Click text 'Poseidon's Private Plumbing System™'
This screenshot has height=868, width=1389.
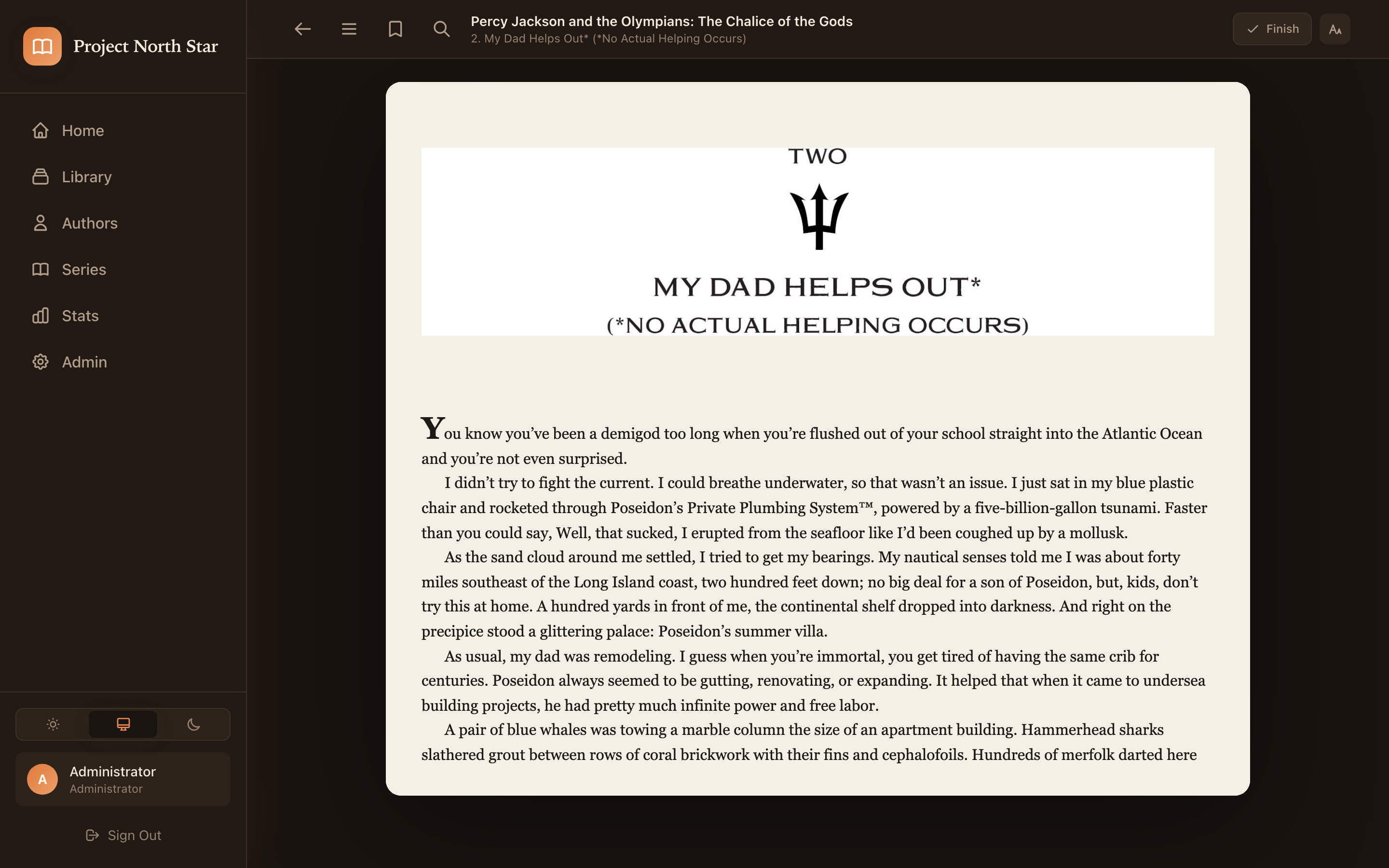(742, 508)
